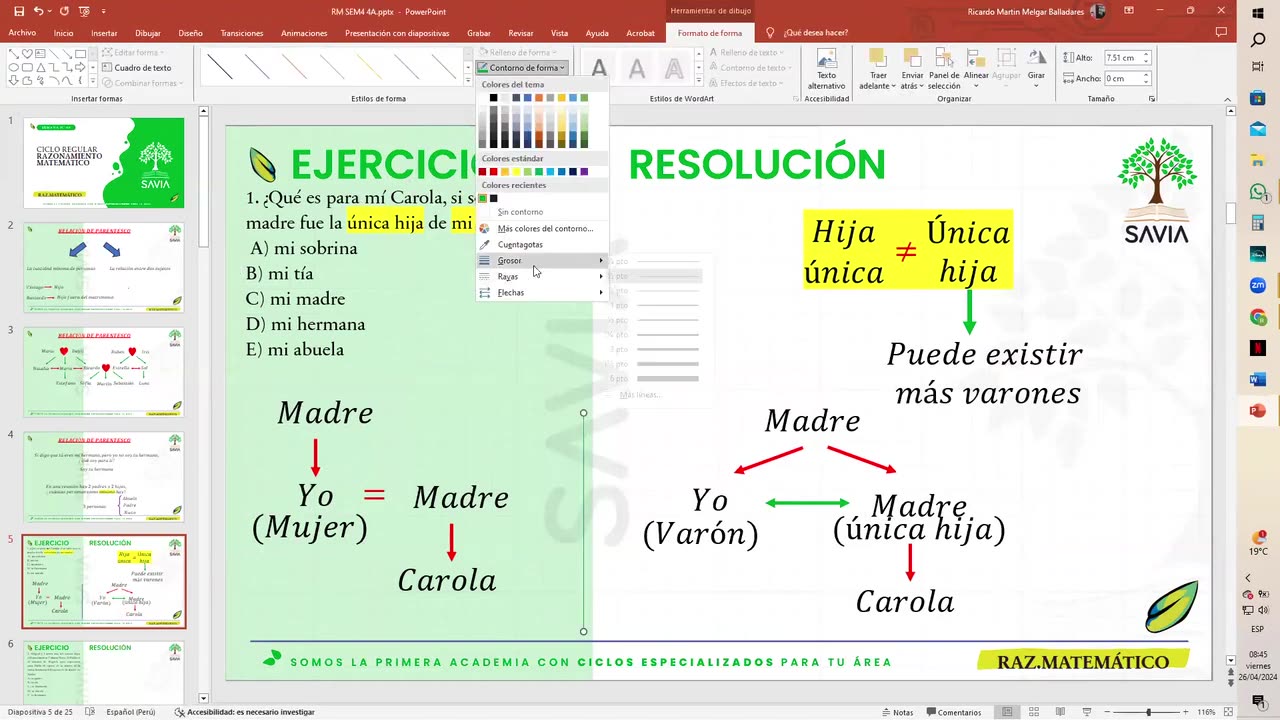Select slide 3 thumbnail
Viewport: 1280px width, 720px height.
104,372
